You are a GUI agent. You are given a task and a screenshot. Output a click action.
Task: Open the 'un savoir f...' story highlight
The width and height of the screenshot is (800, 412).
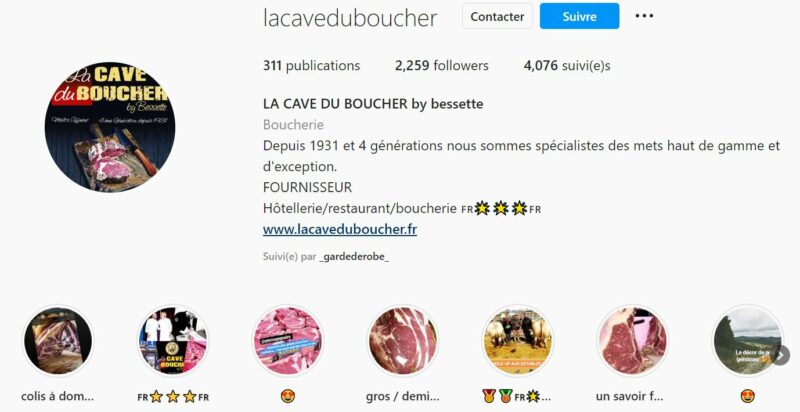tap(632, 341)
